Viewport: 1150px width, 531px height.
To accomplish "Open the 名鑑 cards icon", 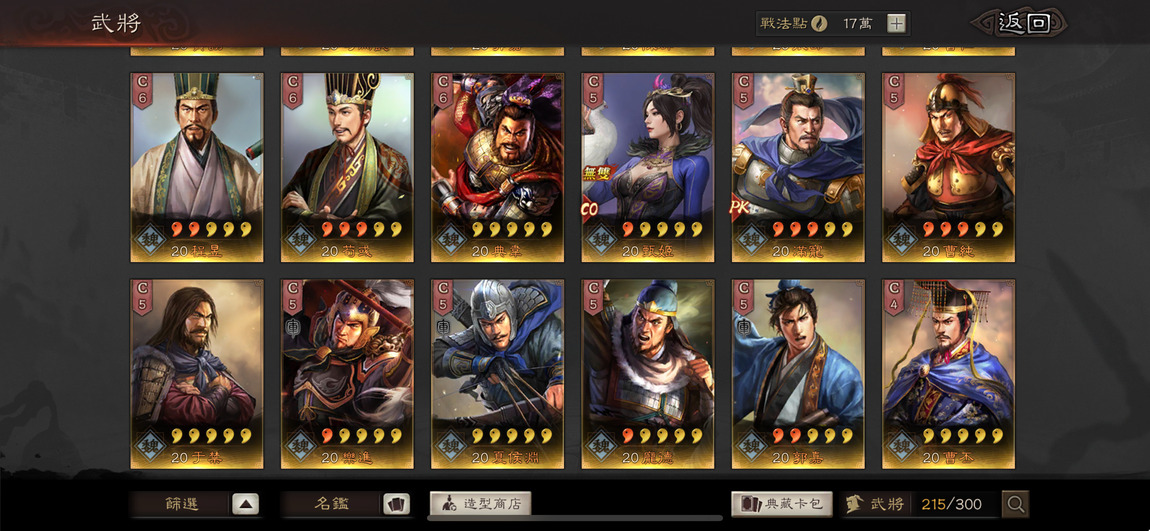I will (396, 504).
